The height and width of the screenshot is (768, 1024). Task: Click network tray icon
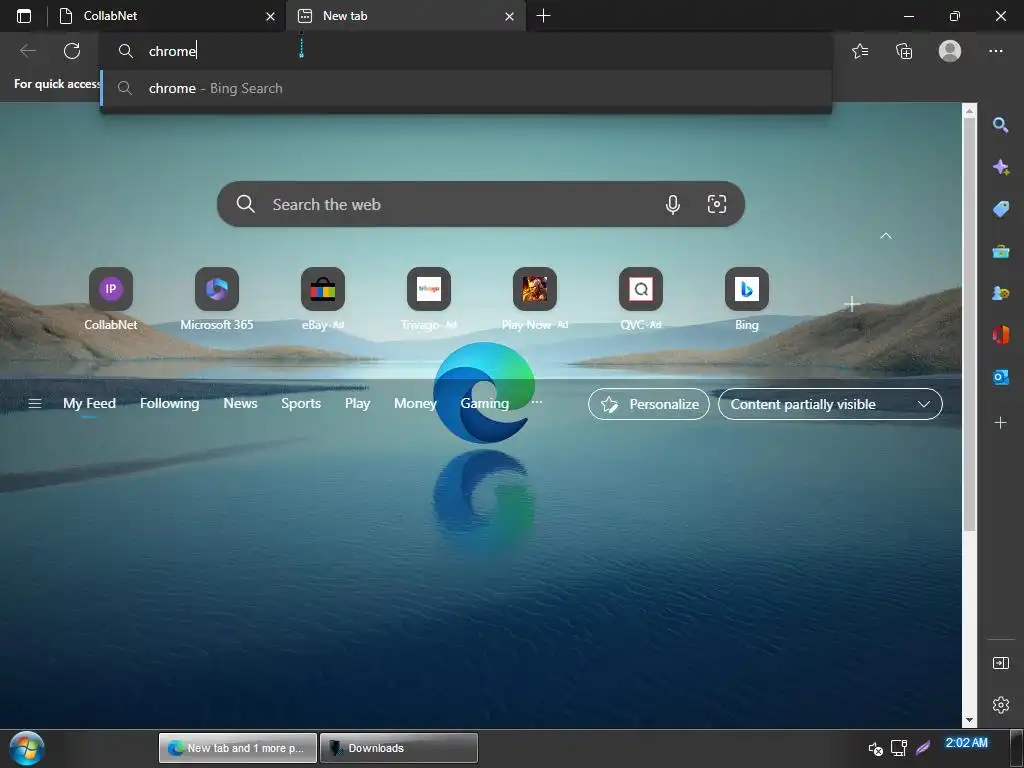(x=899, y=748)
